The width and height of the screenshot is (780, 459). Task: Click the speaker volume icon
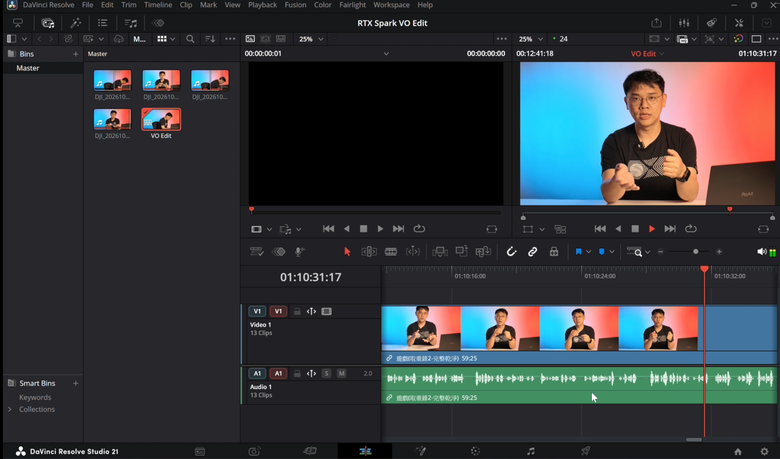[761, 252]
